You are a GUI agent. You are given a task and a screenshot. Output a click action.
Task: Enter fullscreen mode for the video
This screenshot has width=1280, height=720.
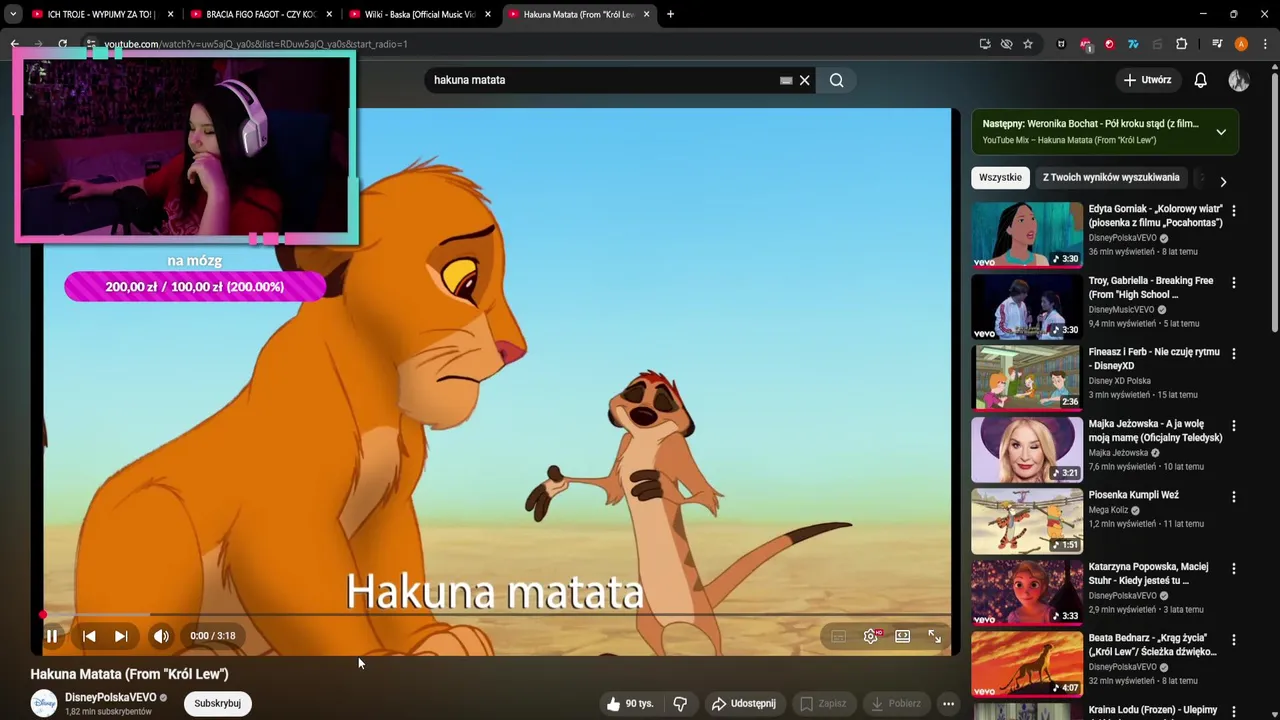[x=934, y=636]
